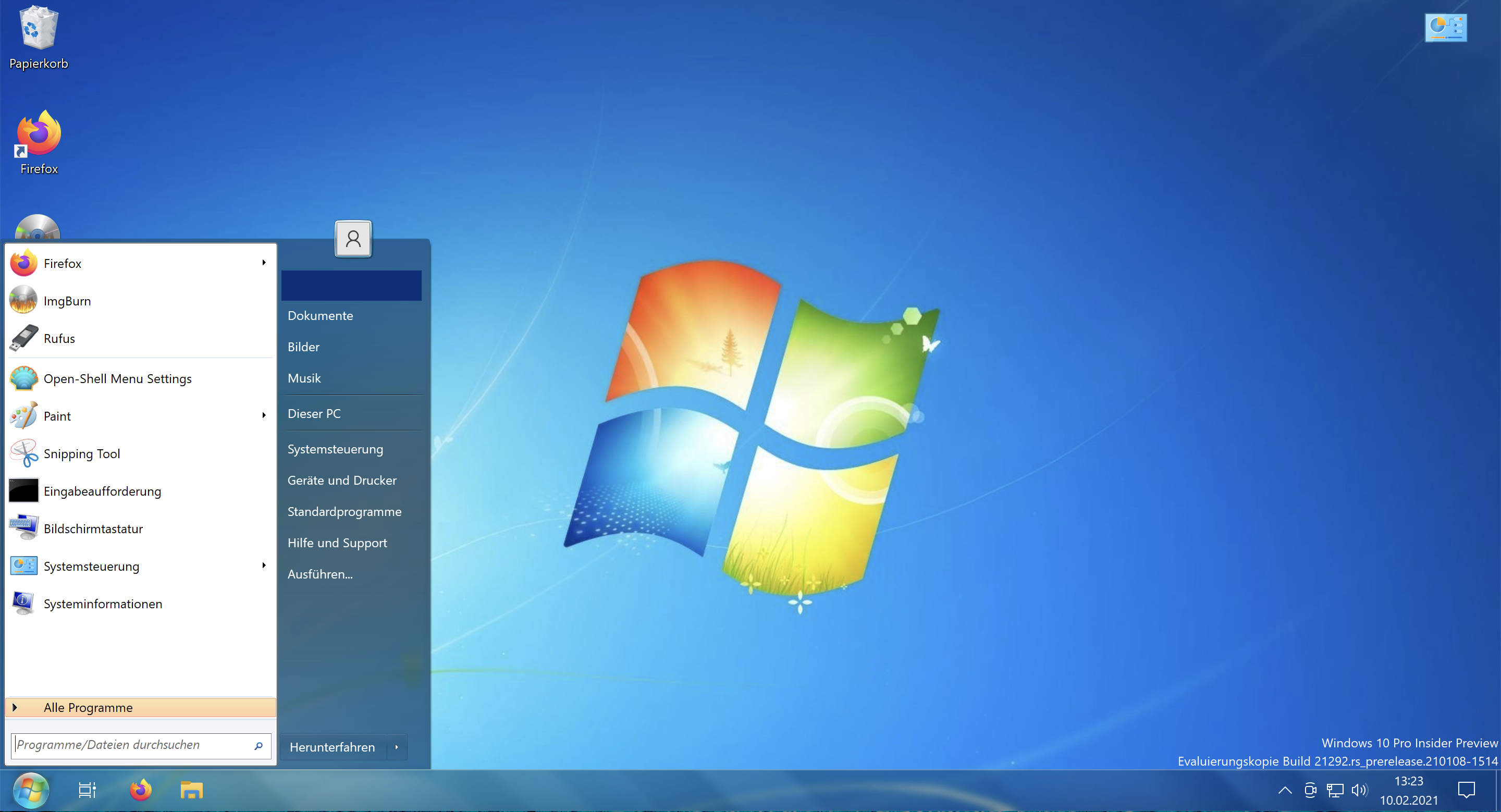Click the Task View taskbar icon

(87, 791)
